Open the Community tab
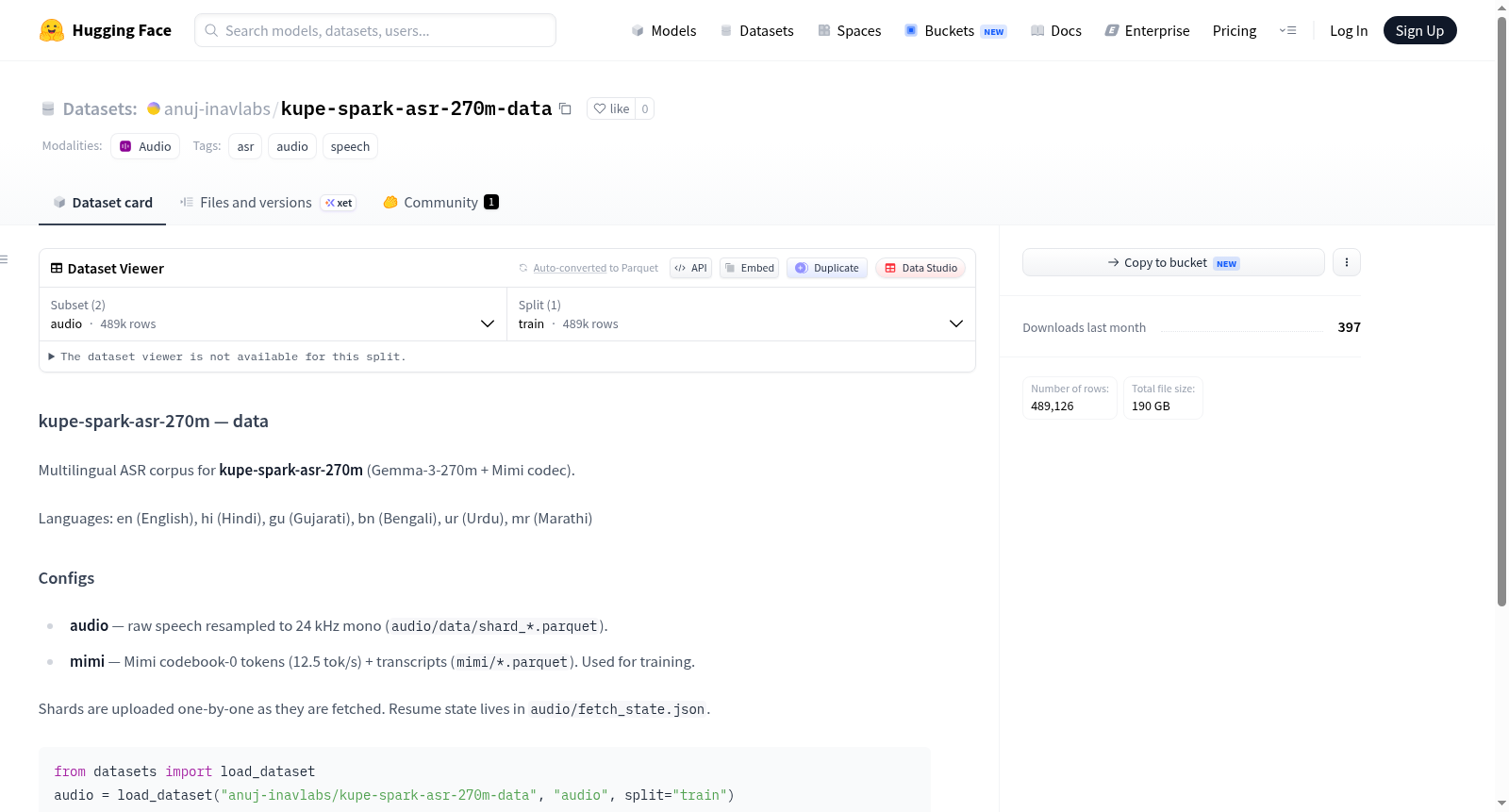 (440, 203)
